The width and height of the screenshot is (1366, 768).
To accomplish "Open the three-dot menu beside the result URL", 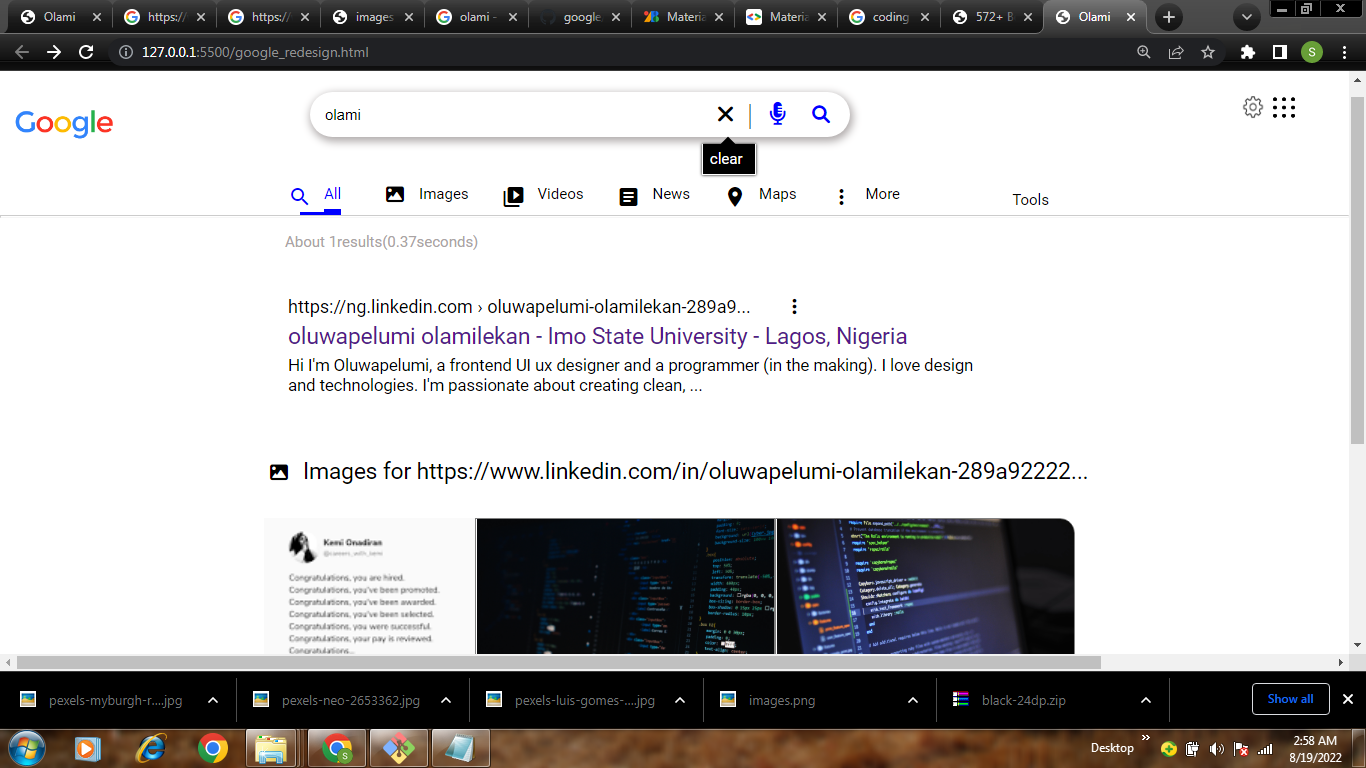I will tap(794, 307).
